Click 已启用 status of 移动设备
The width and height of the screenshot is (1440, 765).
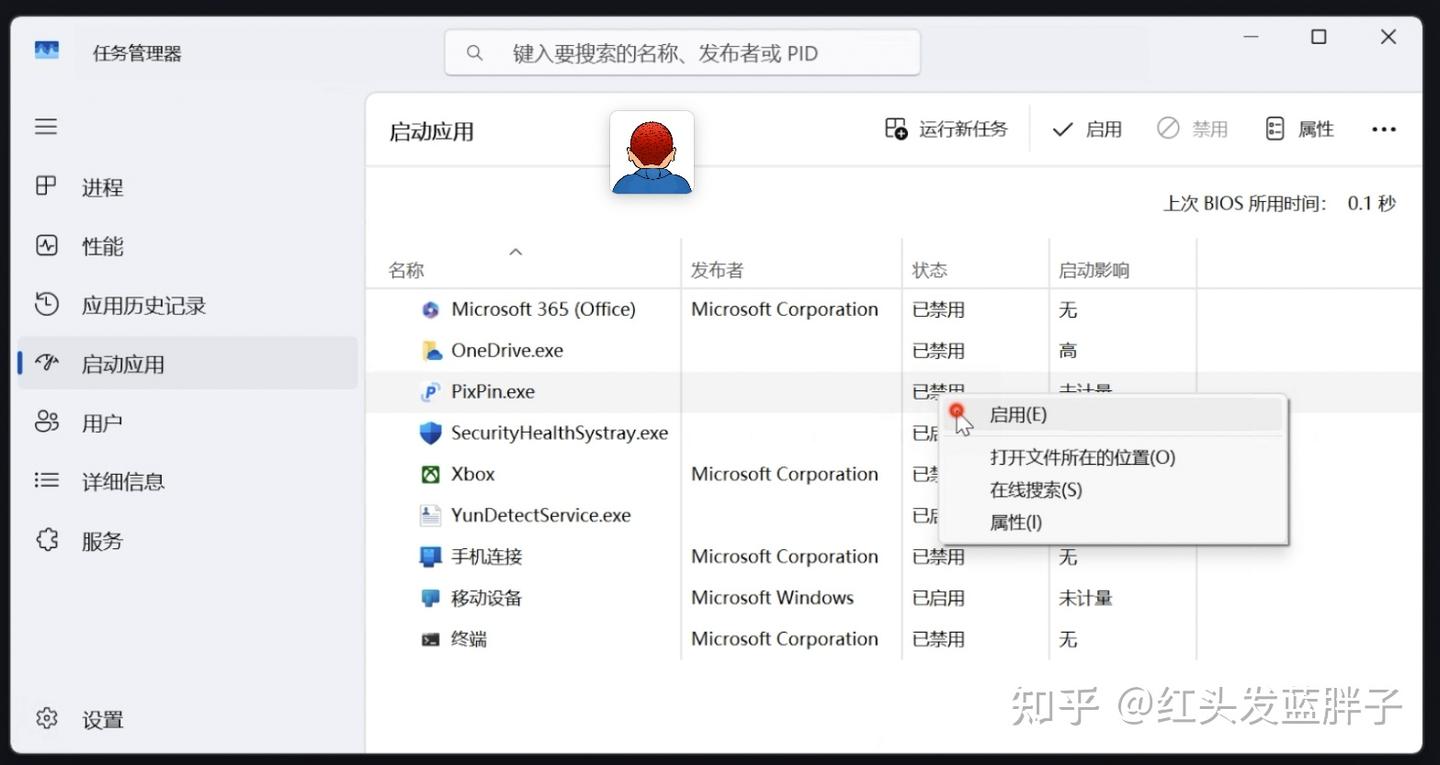tap(938, 598)
